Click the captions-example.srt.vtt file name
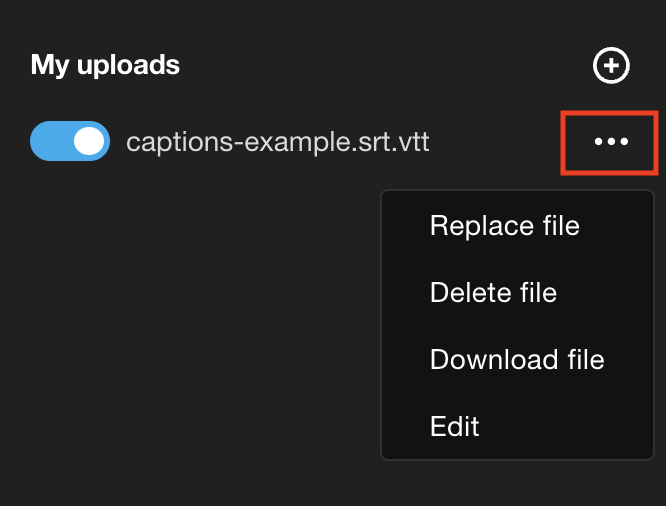666x506 pixels. click(278, 142)
